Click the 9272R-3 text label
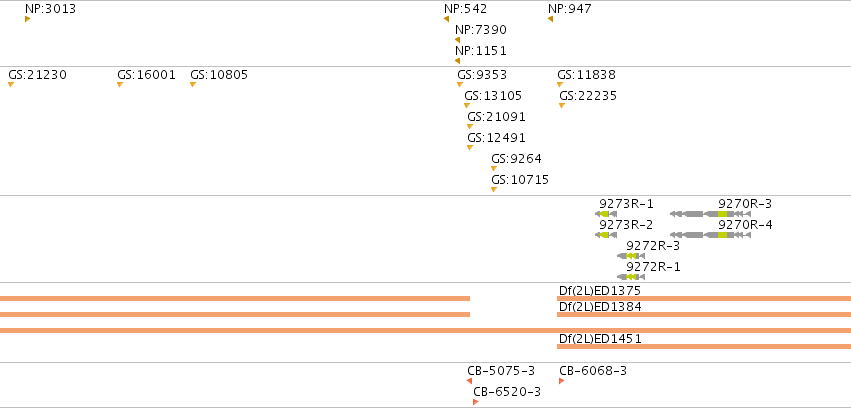The height and width of the screenshot is (408, 851). click(x=653, y=246)
